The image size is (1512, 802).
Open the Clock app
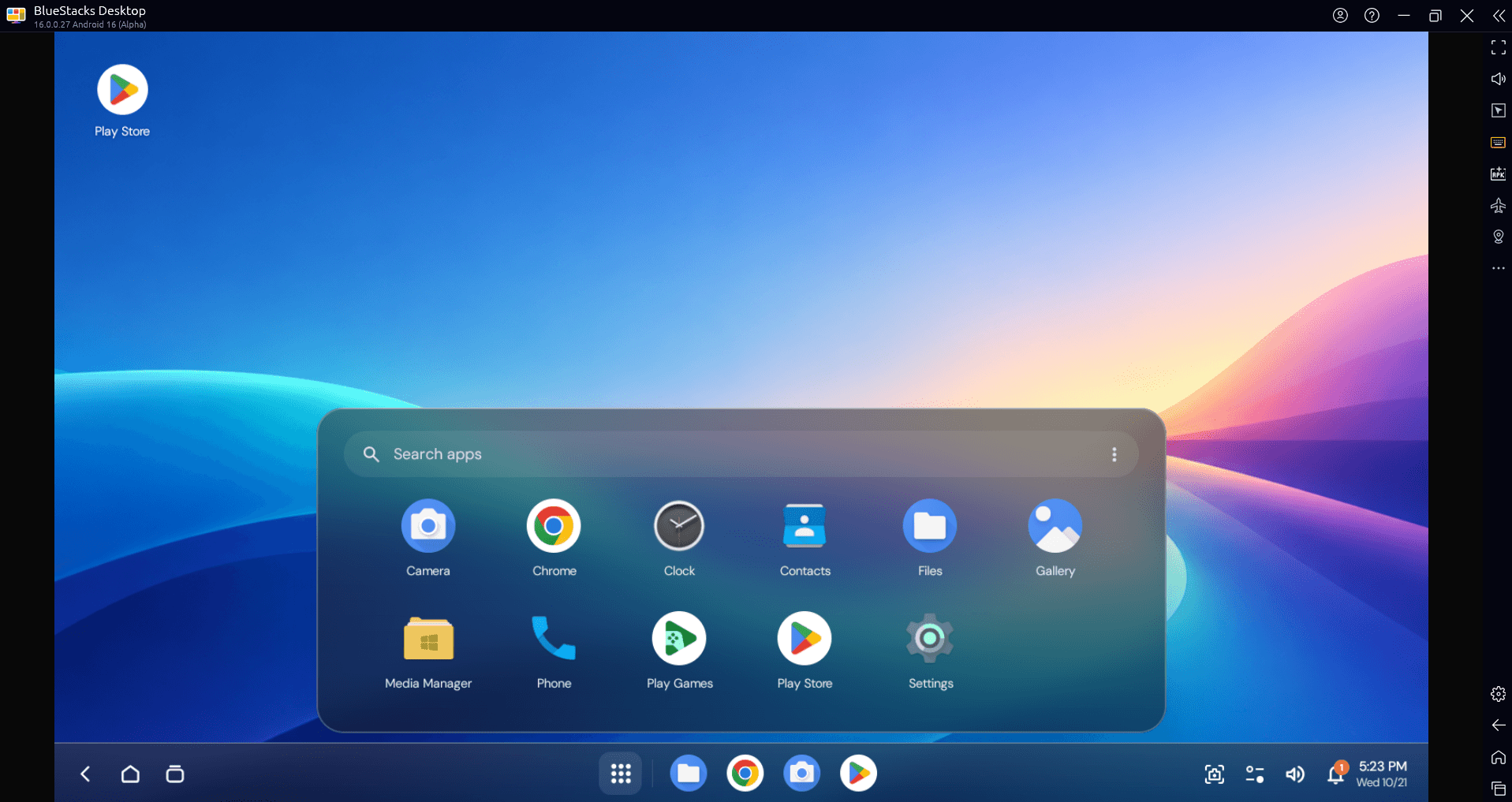(x=679, y=526)
